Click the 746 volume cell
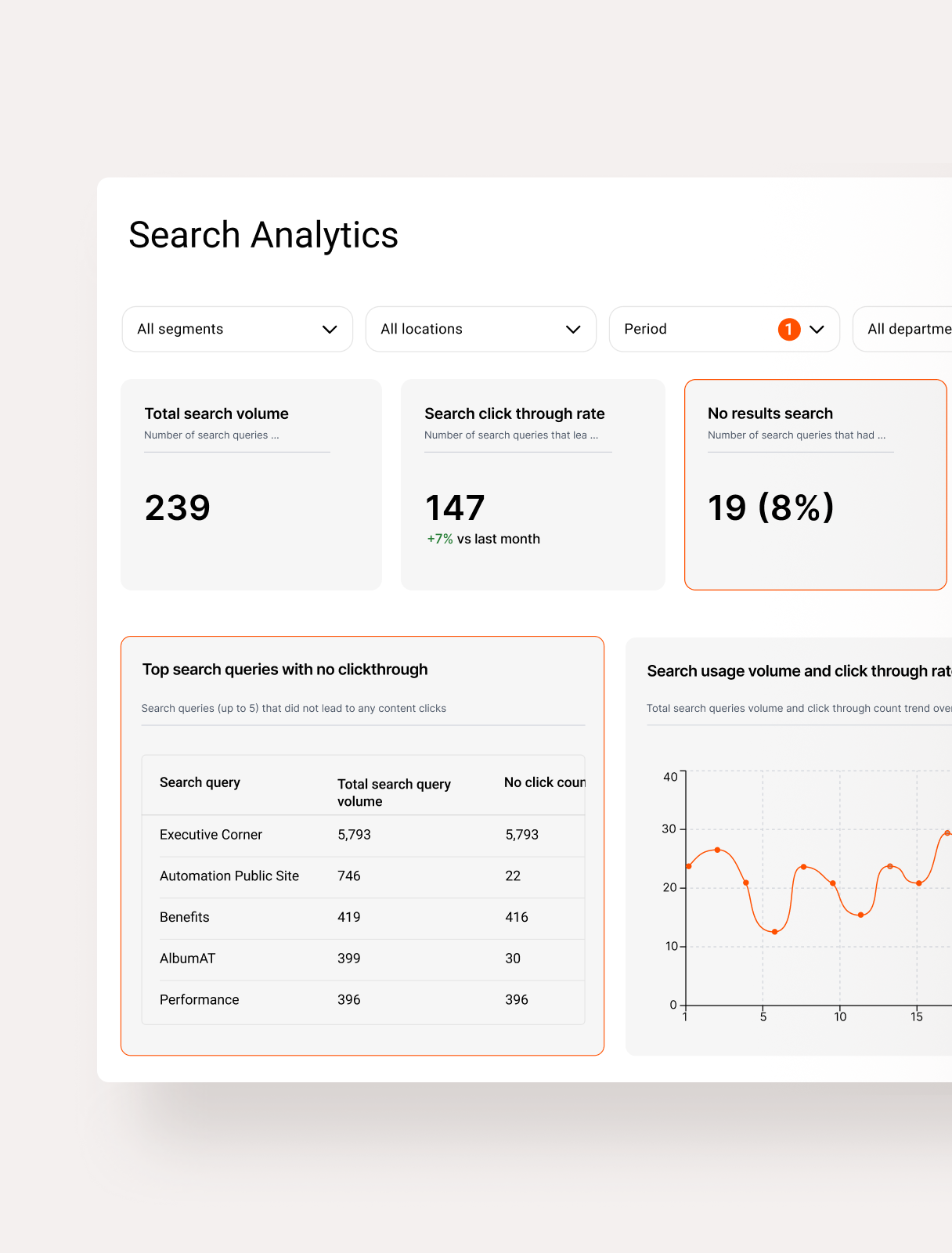 click(349, 876)
